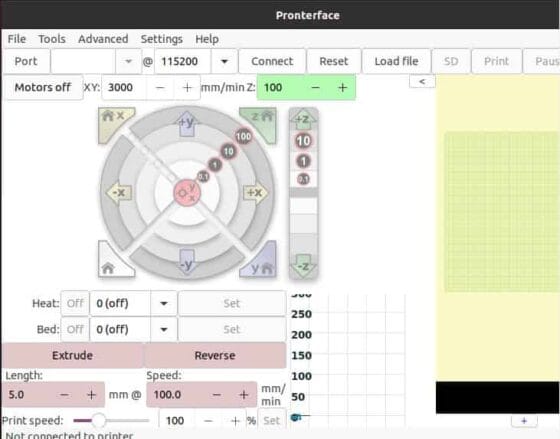Click Load file
Image resolution: width=560 pixels, height=439 pixels.
click(396, 61)
